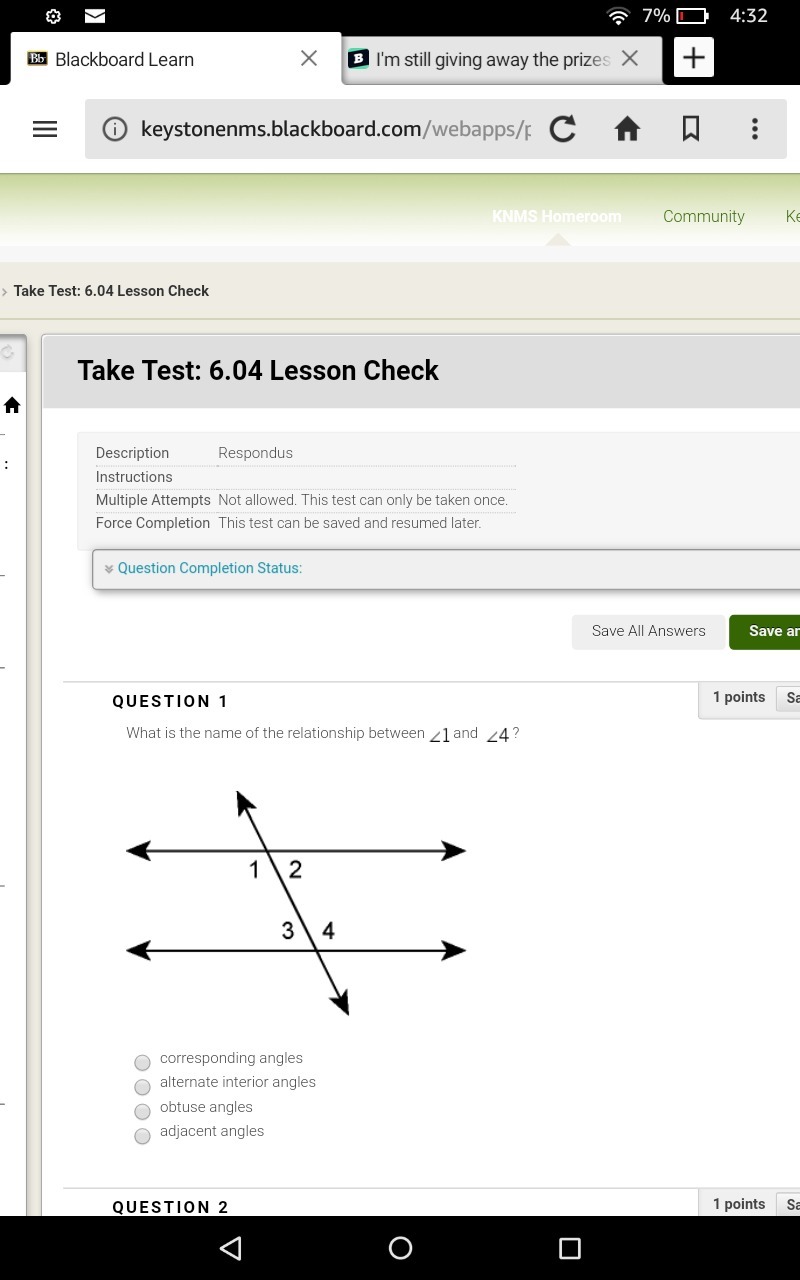Choose 'adjacent angles' answer option
Image resolution: width=800 pixels, height=1280 pixels.
click(143, 1136)
